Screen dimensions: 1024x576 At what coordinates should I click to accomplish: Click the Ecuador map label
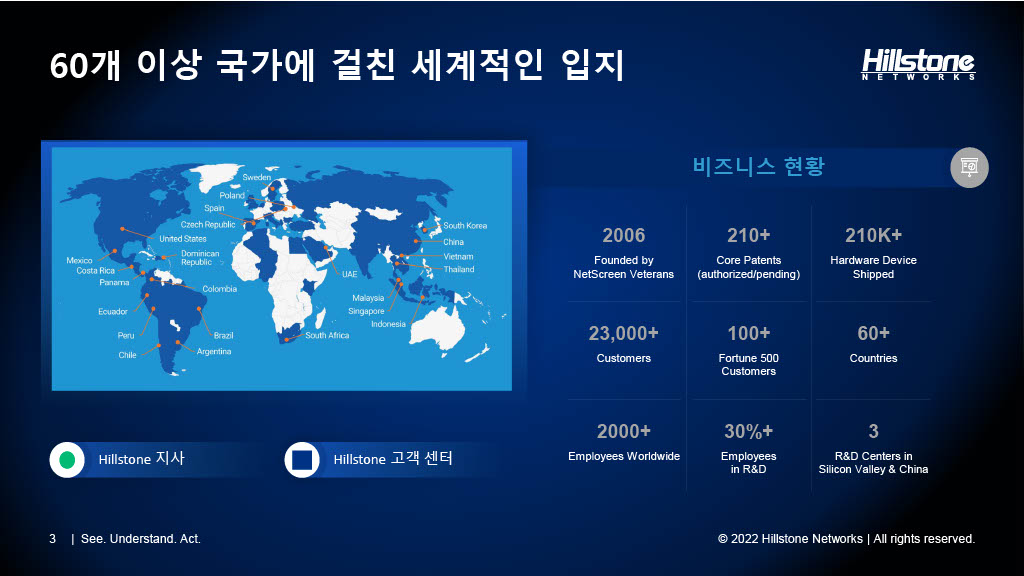(113, 312)
